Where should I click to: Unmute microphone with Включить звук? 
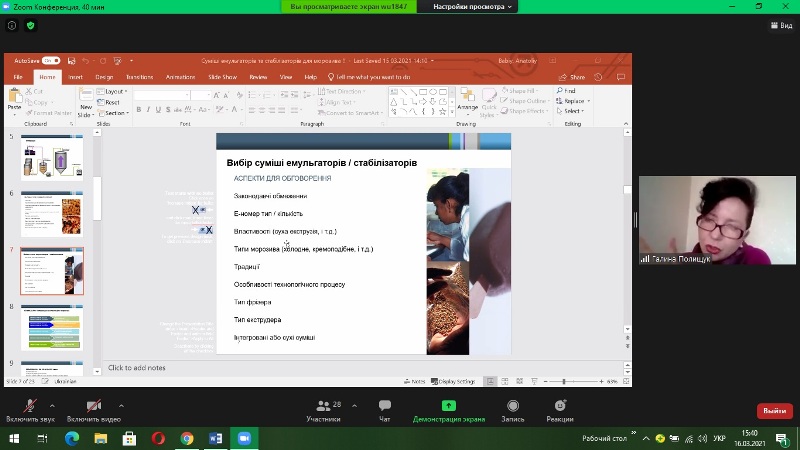(x=31, y=410)
